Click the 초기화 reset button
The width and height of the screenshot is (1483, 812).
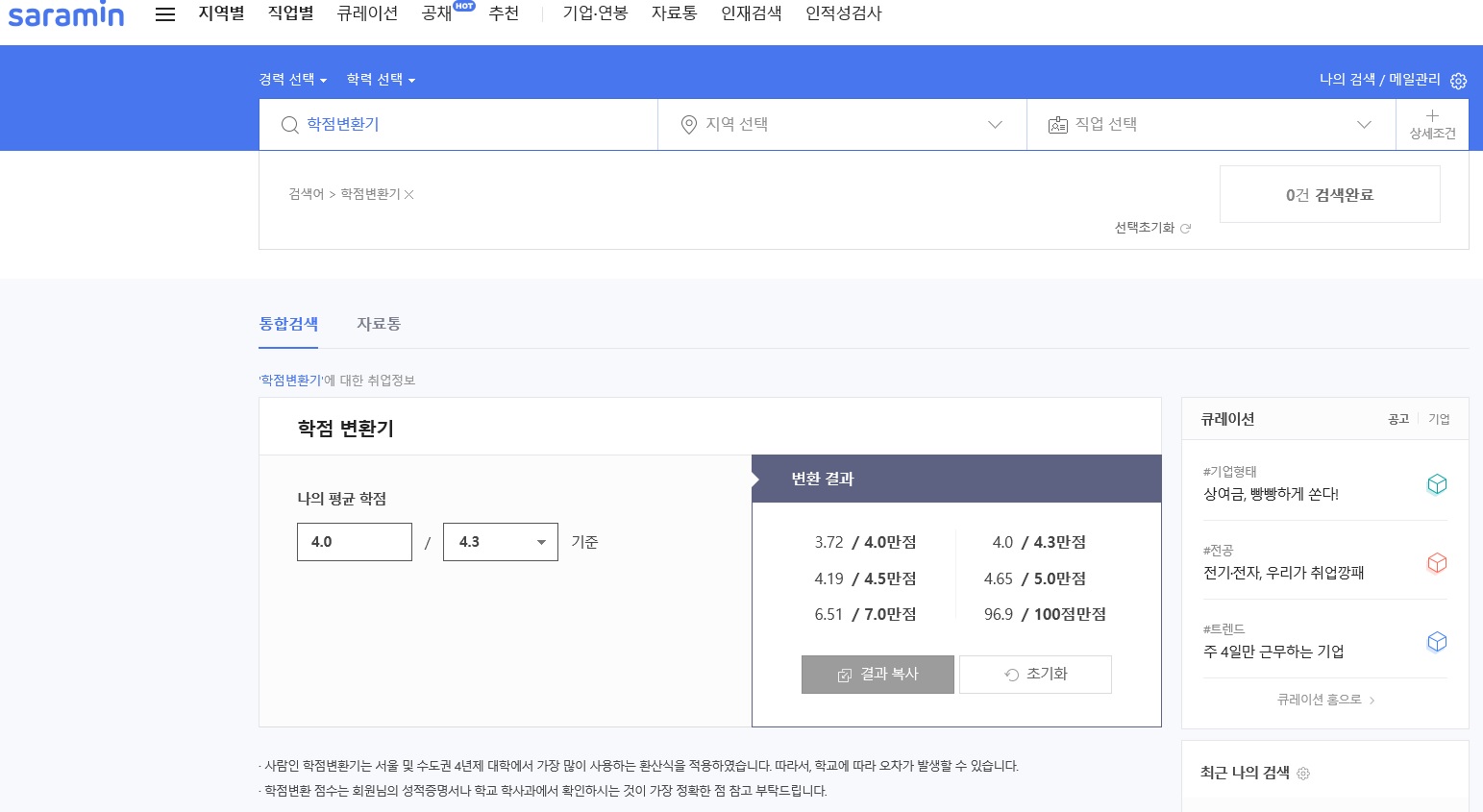pyautogui.click(x=1035, y=675)
